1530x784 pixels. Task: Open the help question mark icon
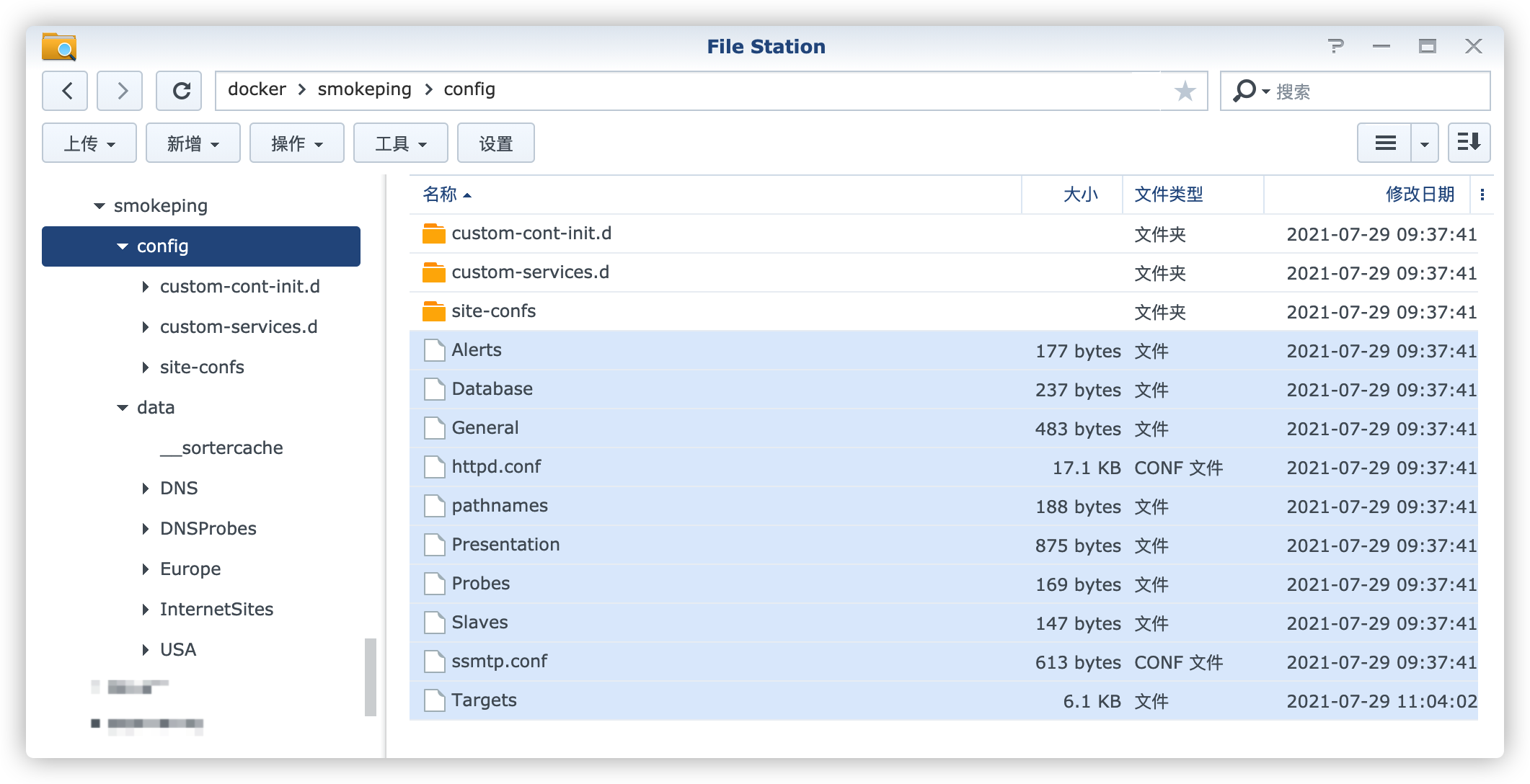click(1335, 47)
